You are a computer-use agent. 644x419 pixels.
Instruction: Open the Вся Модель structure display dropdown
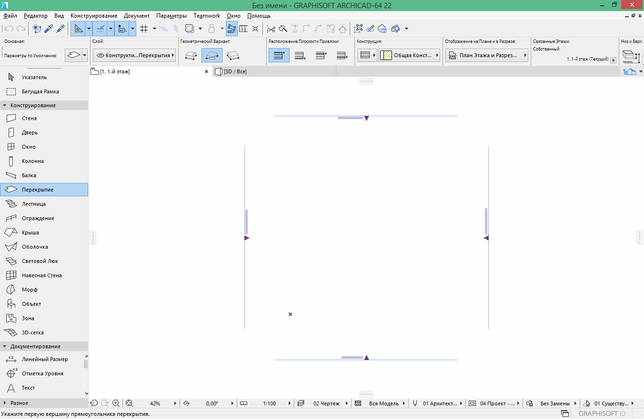coord(384,403)
